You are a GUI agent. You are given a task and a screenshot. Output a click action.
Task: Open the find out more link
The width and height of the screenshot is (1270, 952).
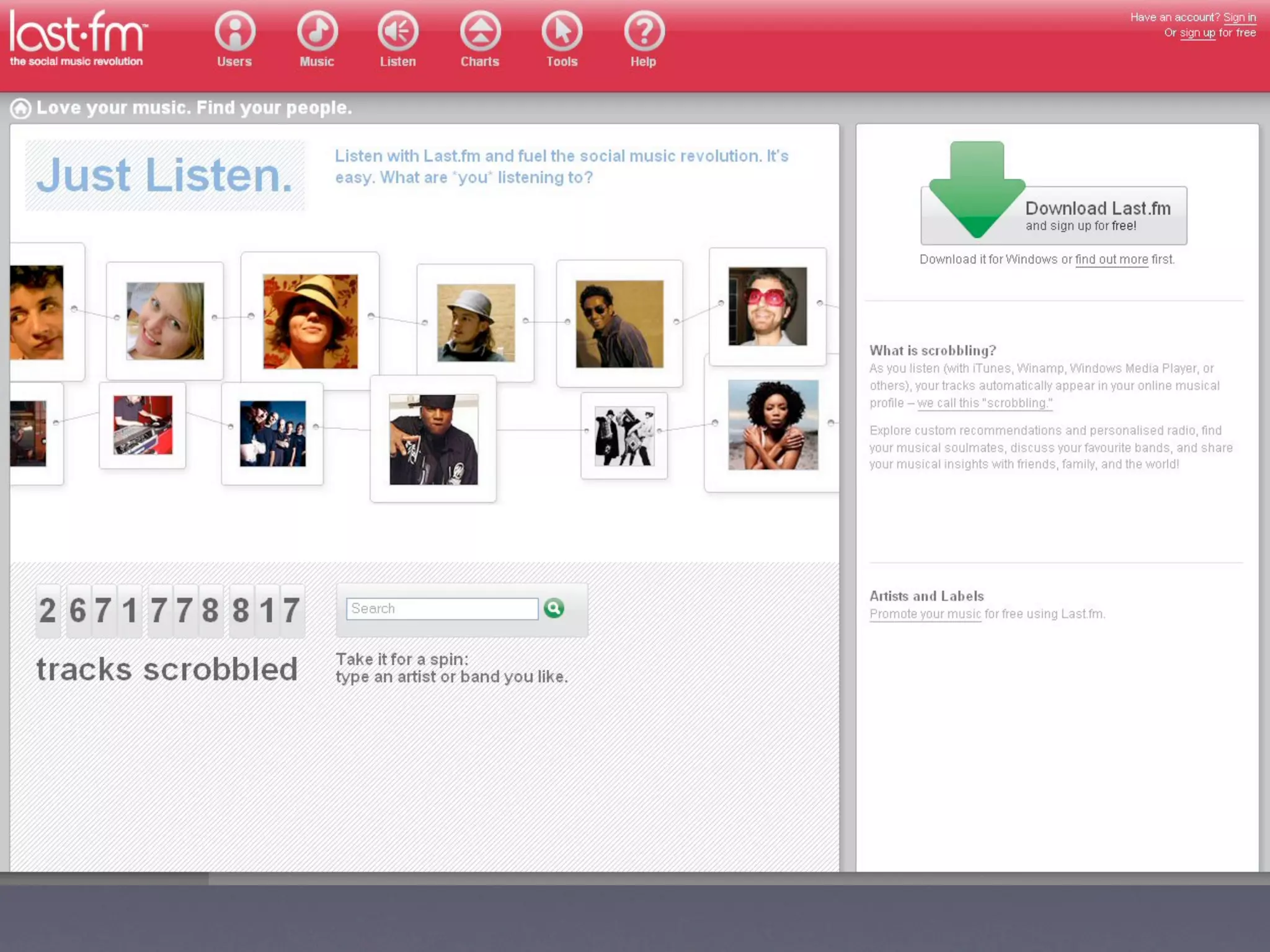tap(1111, 260)
